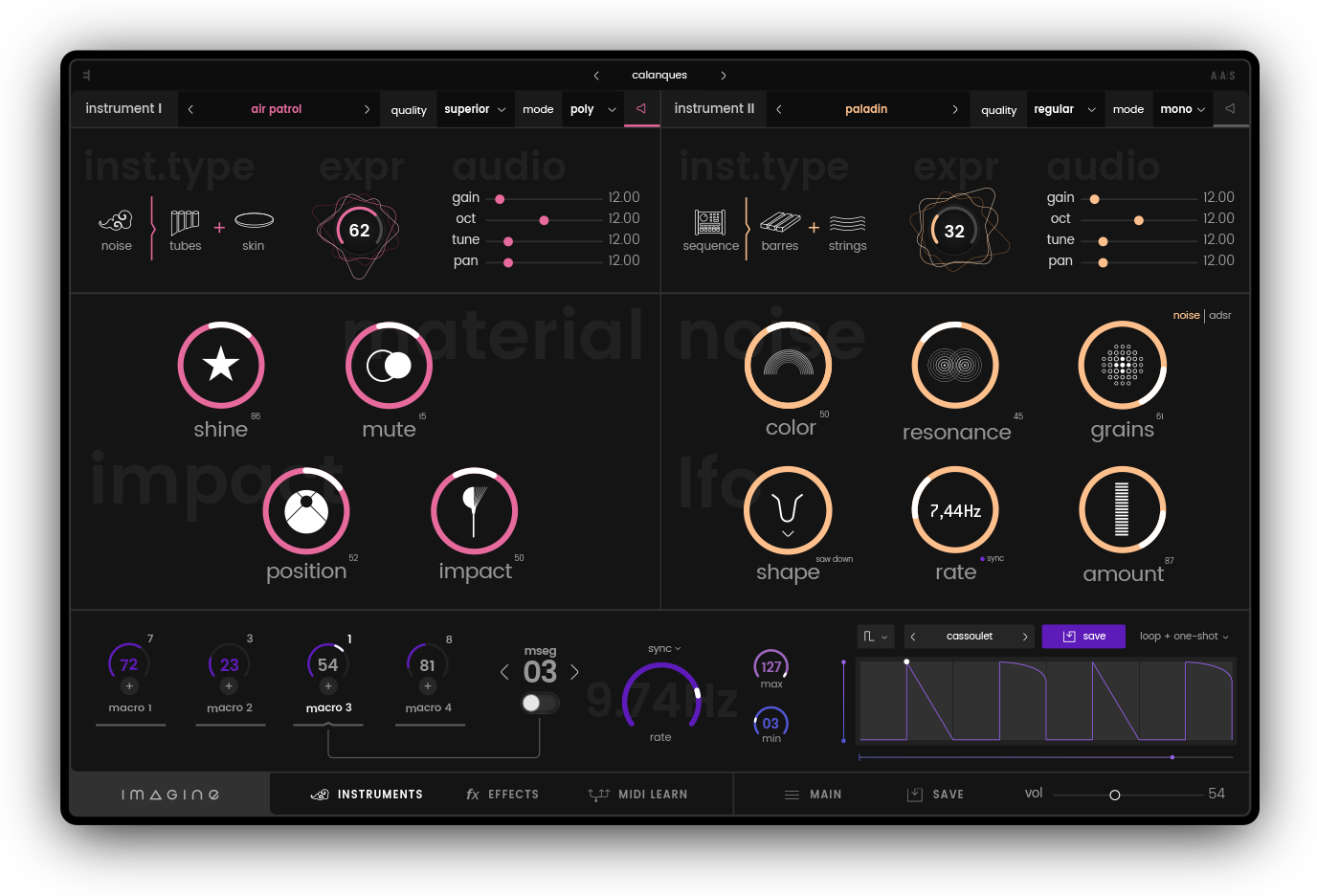Click the sequence icon in instrument II
The image size is (1317, 896).
pos(710,222)
